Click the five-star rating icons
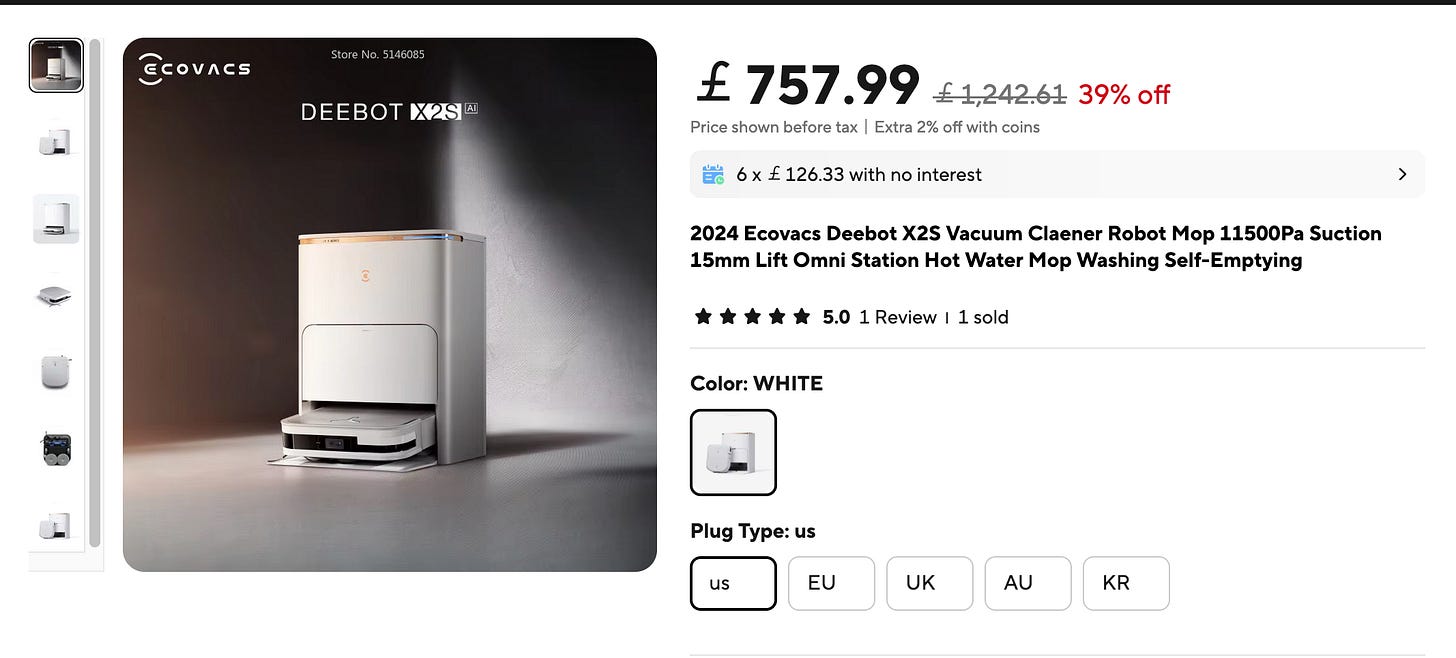The width and height of the screenshot is (1456, 658). (752, 317)
